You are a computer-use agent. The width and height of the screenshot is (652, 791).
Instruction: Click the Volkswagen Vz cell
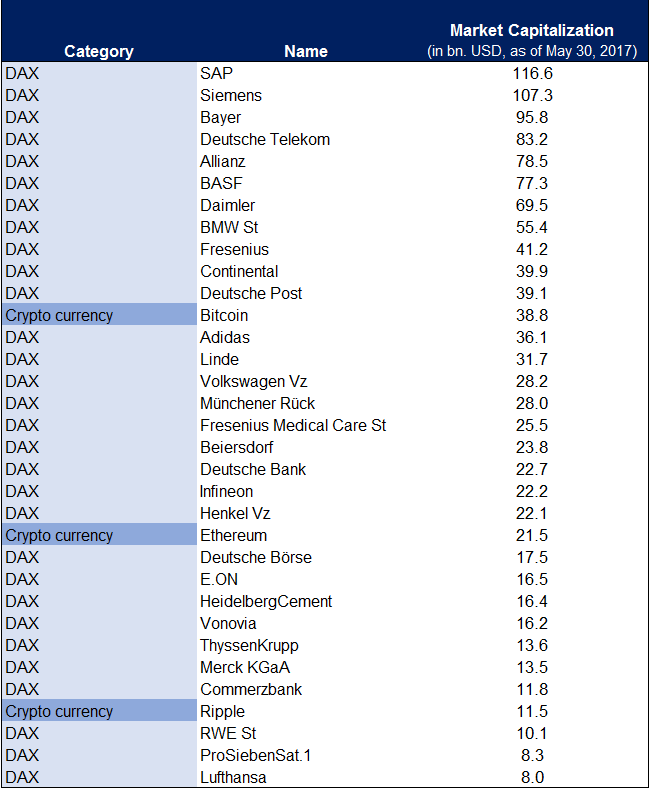click(x=254, y=382)
